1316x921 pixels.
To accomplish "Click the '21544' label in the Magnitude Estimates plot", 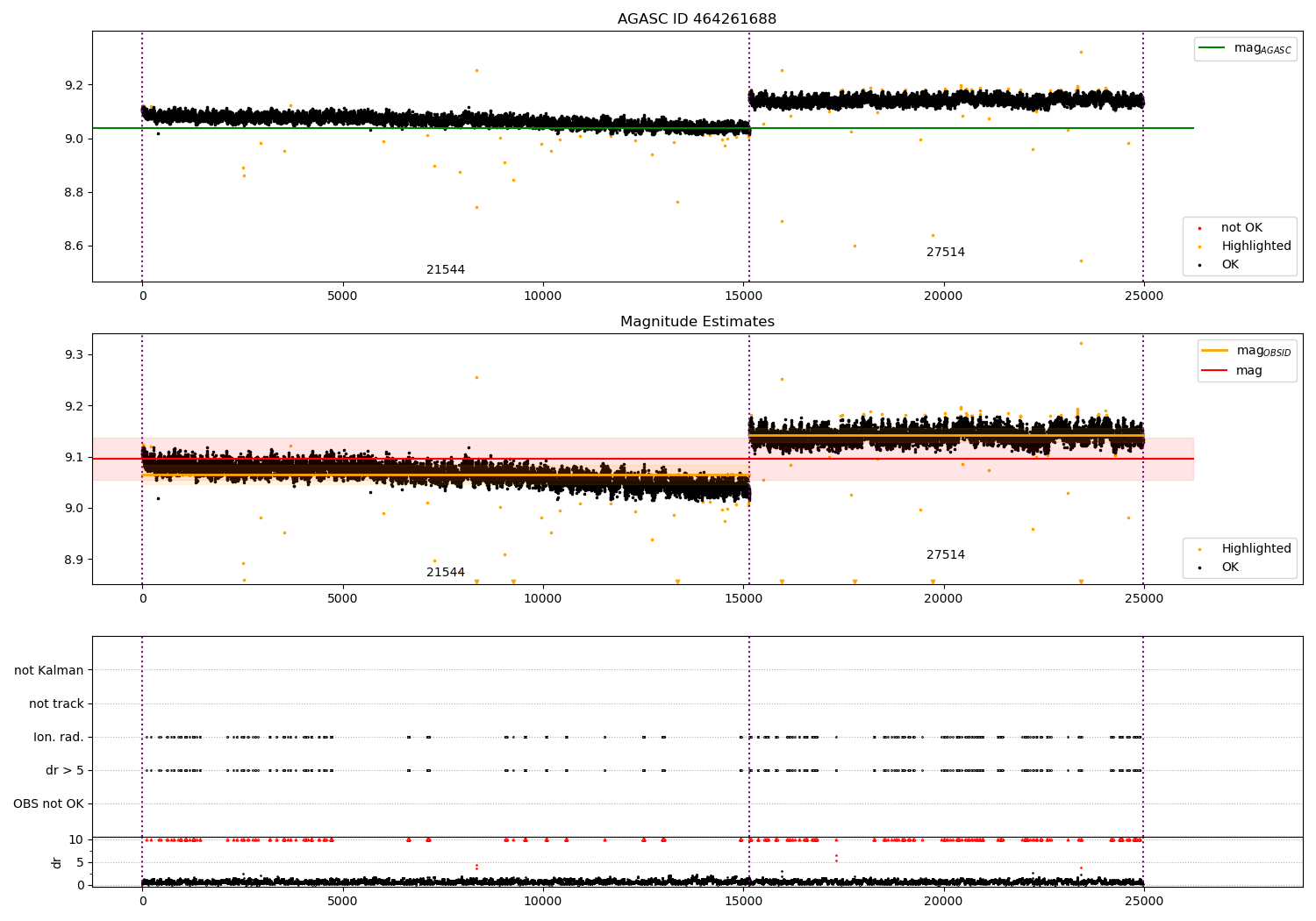I will coord(446,573).
